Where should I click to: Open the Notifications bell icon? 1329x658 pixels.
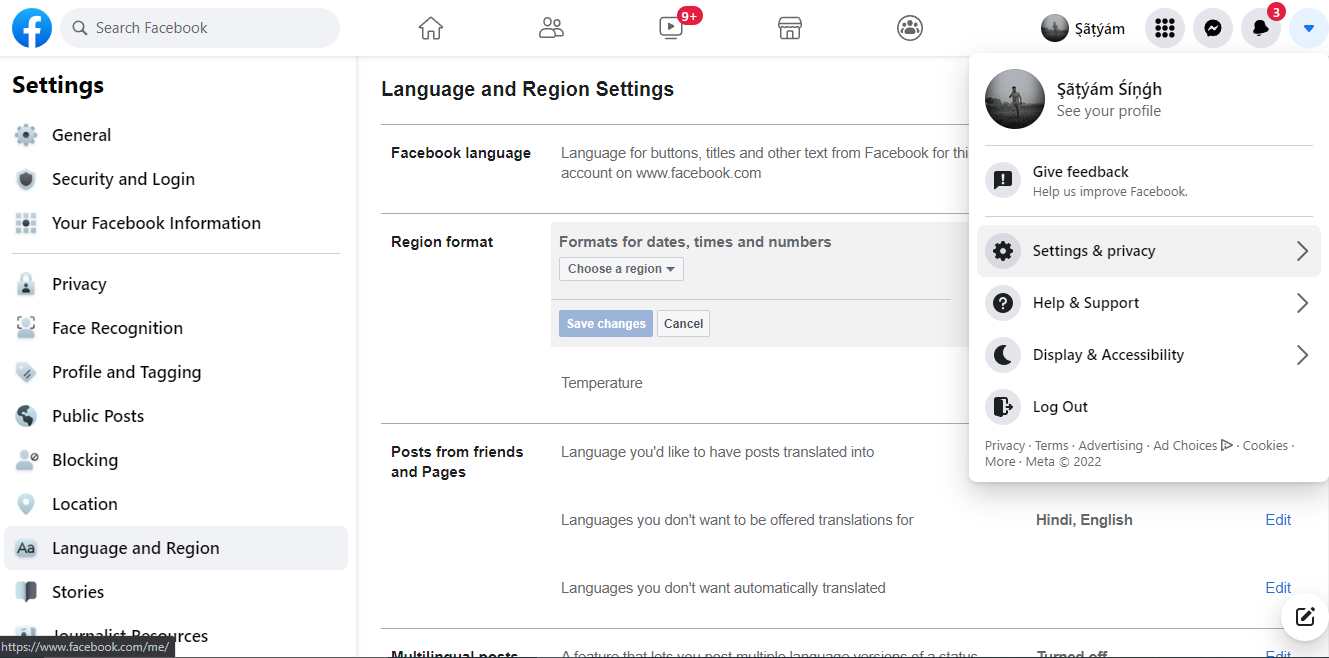(1261, 28)
